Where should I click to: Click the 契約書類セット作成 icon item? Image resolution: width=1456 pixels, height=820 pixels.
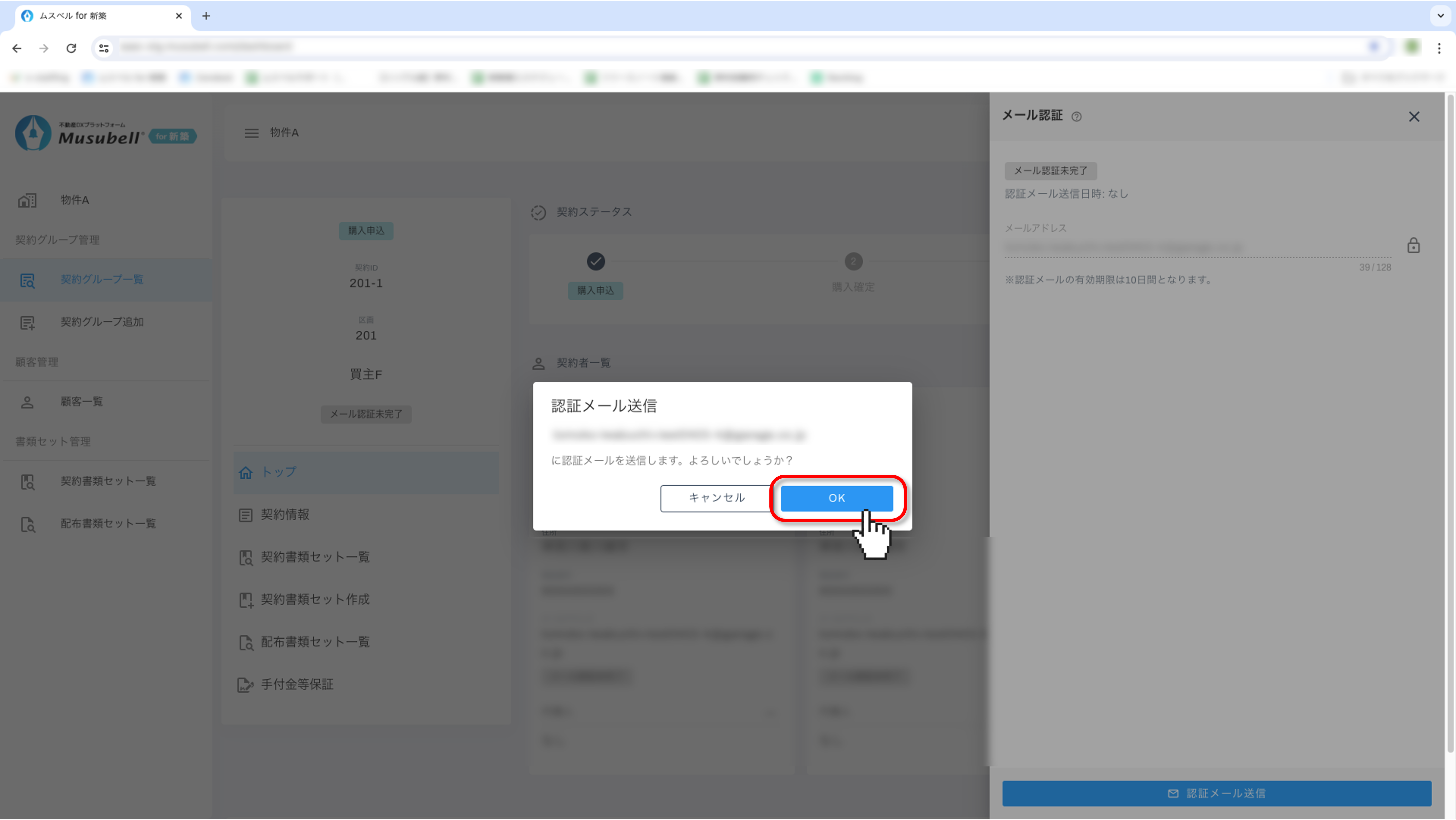coord(245,600)
